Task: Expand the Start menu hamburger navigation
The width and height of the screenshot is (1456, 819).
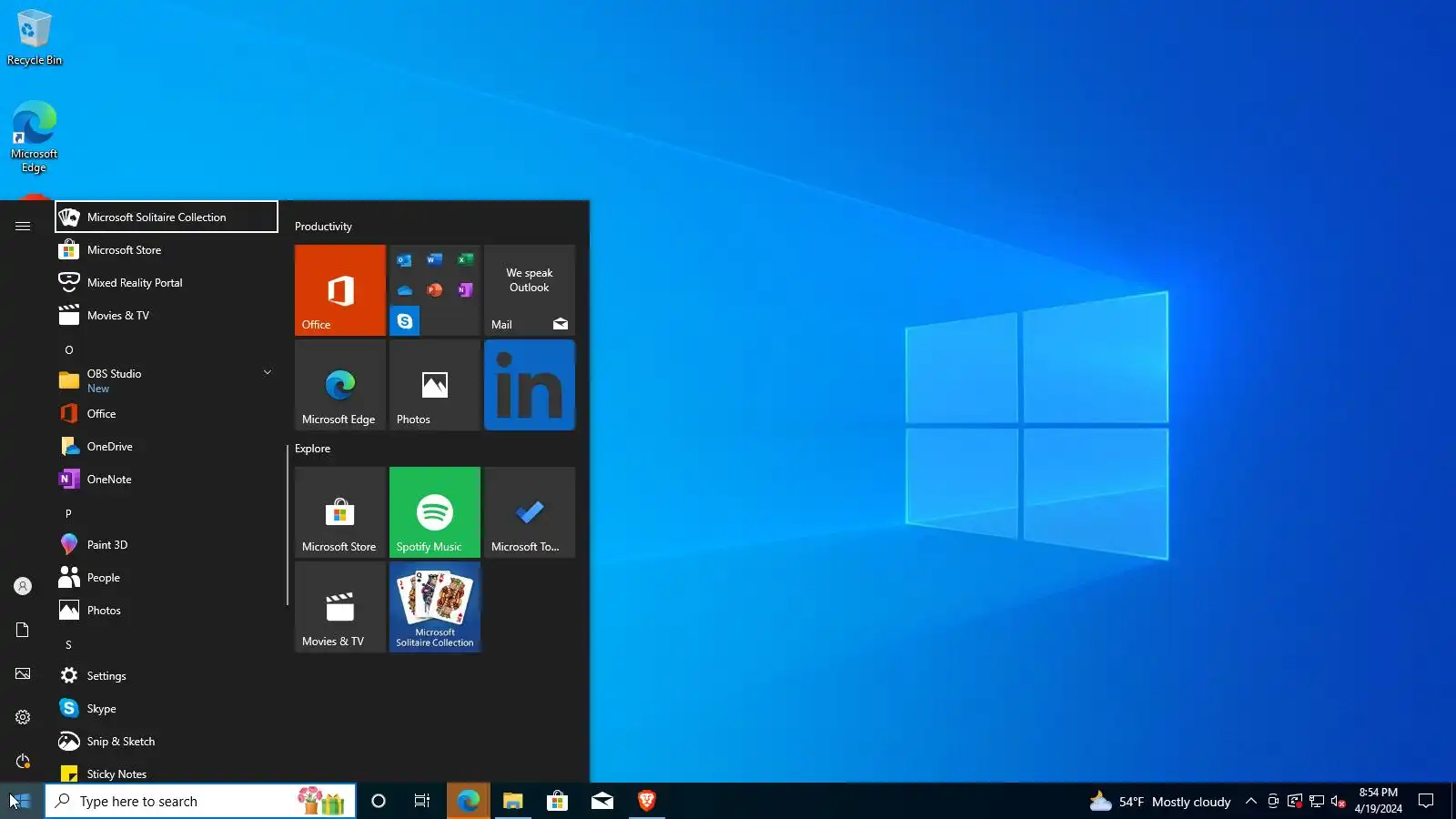Action: click(x=23, y=226)
